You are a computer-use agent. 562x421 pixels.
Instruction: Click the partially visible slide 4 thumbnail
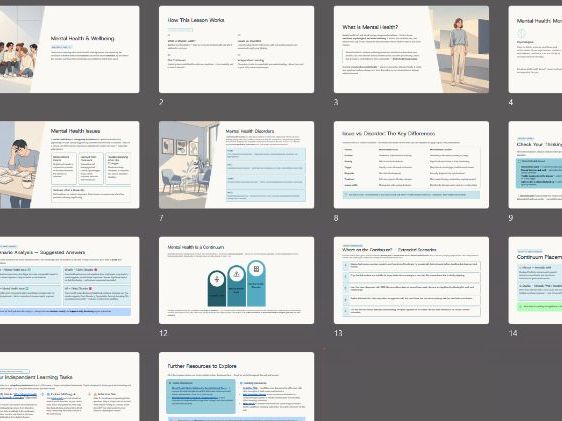pyautogui.click(x=535, y=49)
